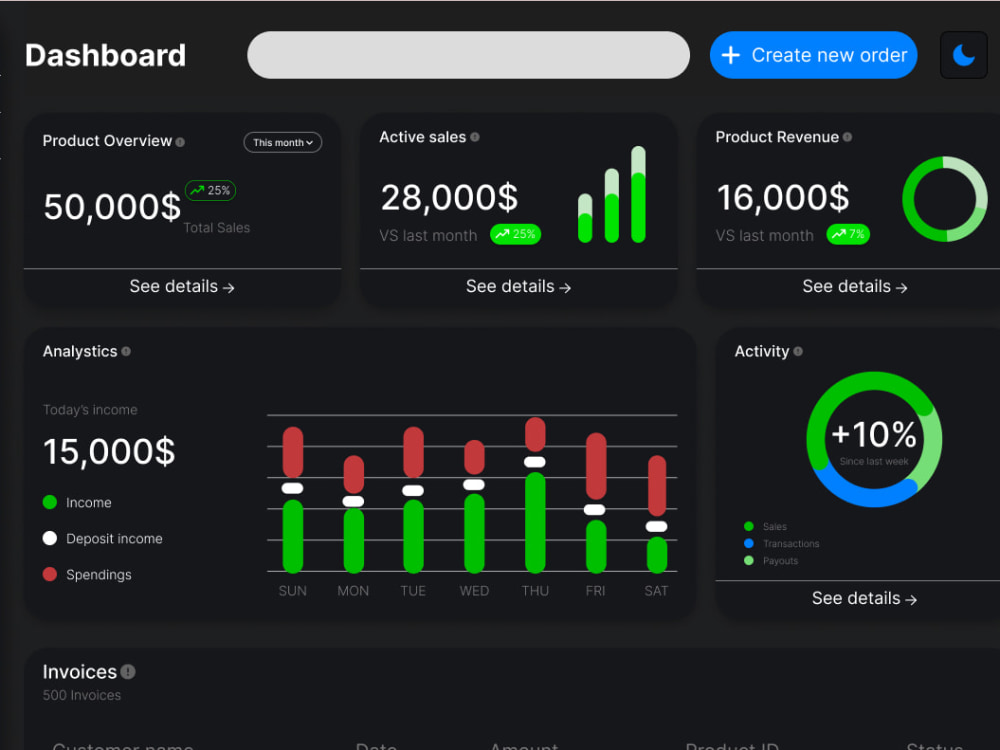Click the 25% growth badge near Total Sales
Image resolution: width=1000 pixels, height=750 pixels.
pos(210,190)
